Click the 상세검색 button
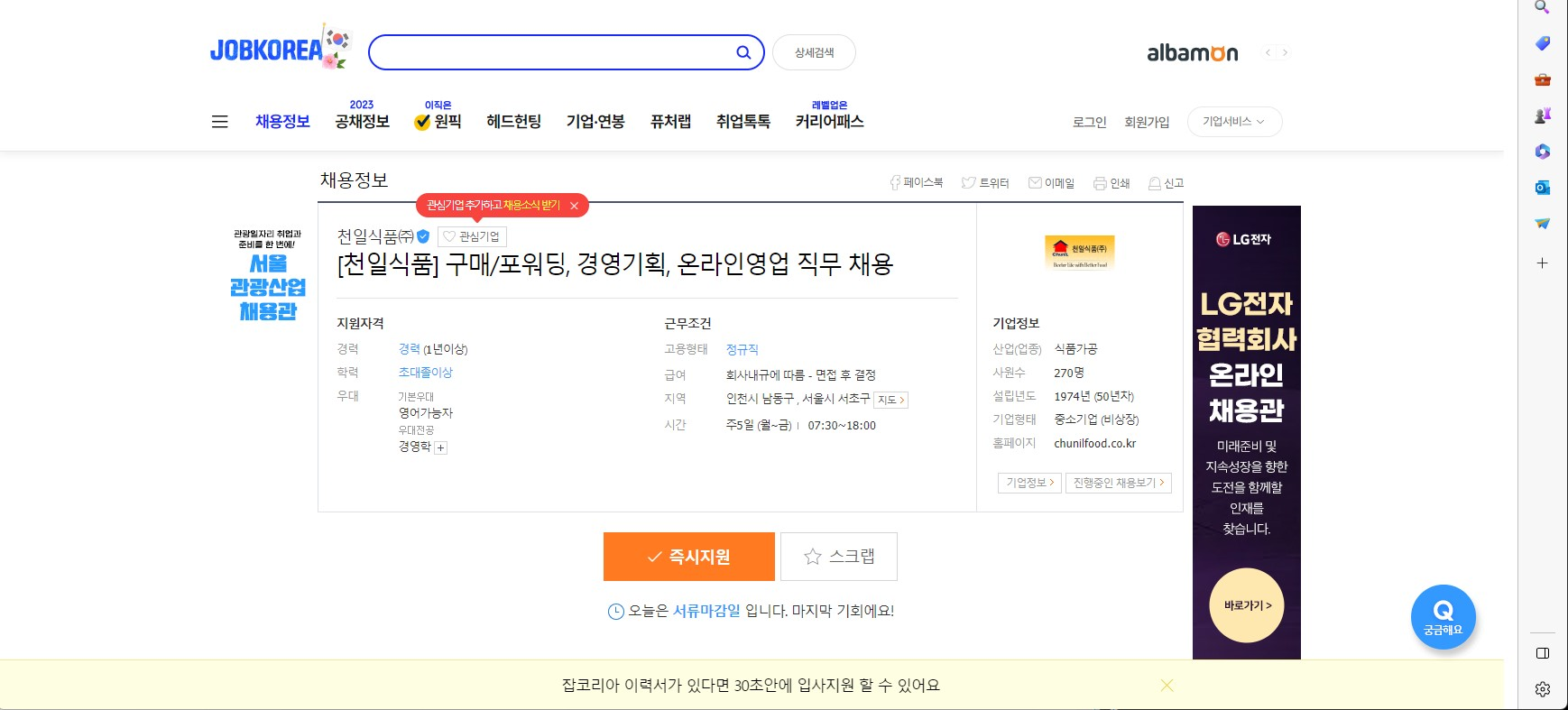This screenshot has height=710, width=1568. click(x=814, y=52)
